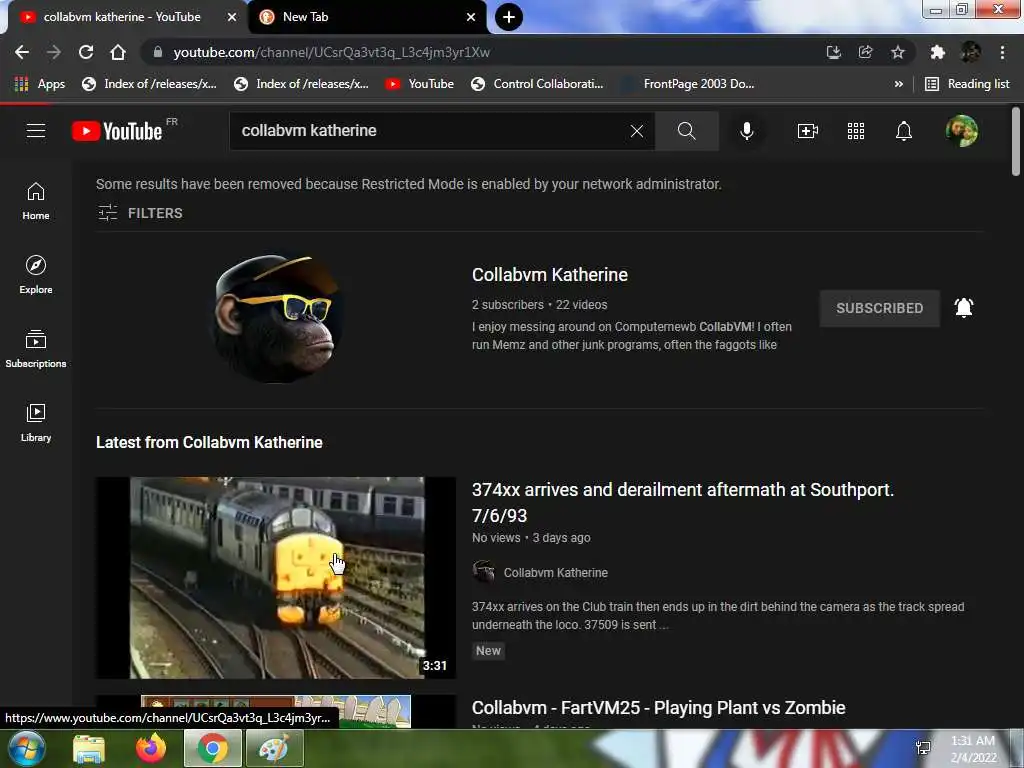Clear the search box with the X icon
The image size is (1024, 768).
tap(637, 131)
